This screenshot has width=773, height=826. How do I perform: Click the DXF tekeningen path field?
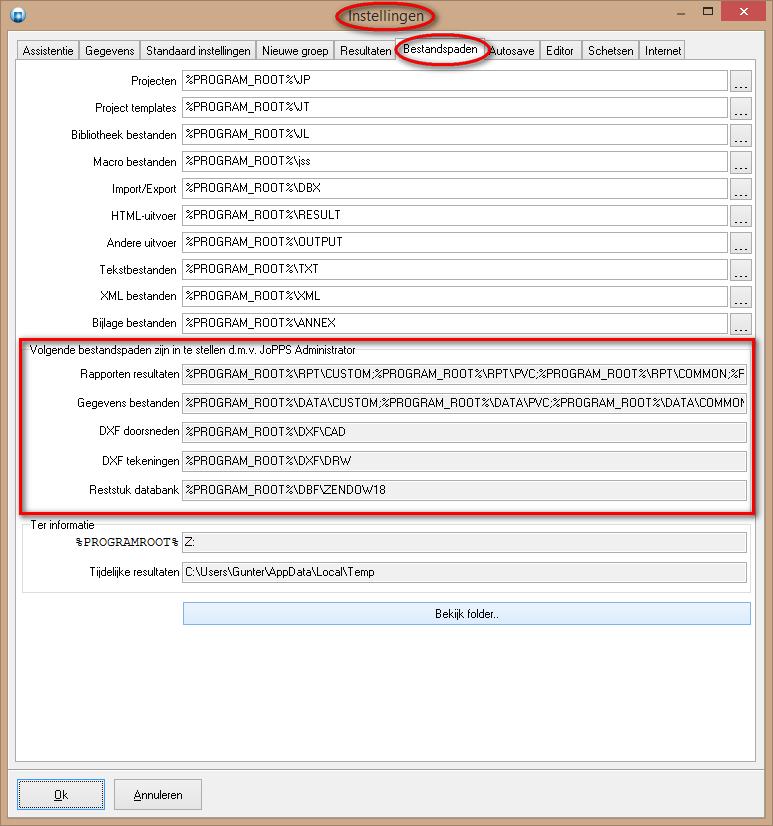[464, 461]
